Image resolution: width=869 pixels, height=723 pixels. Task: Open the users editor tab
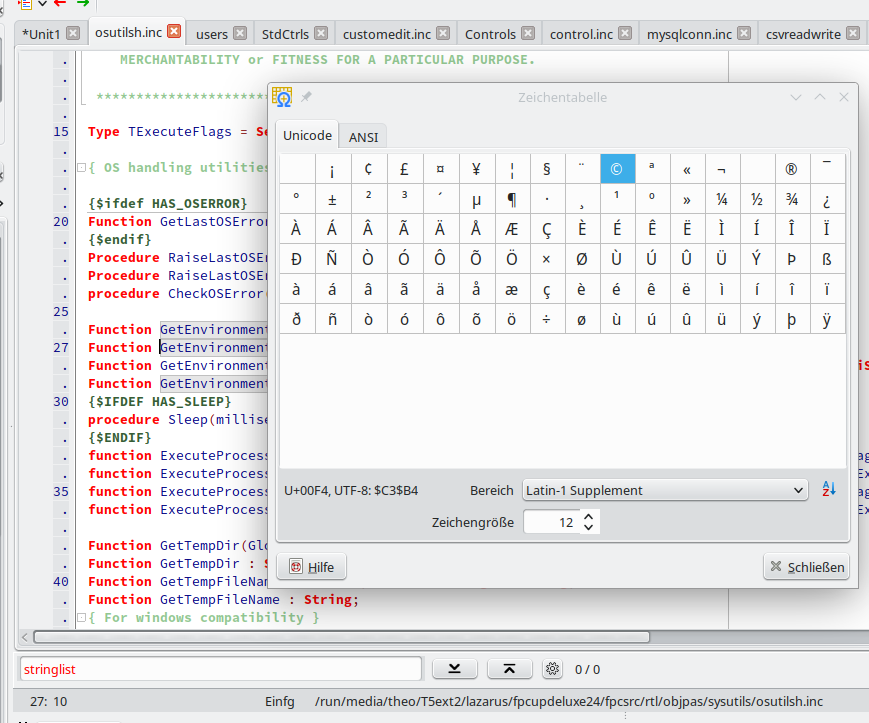(212, 34)
